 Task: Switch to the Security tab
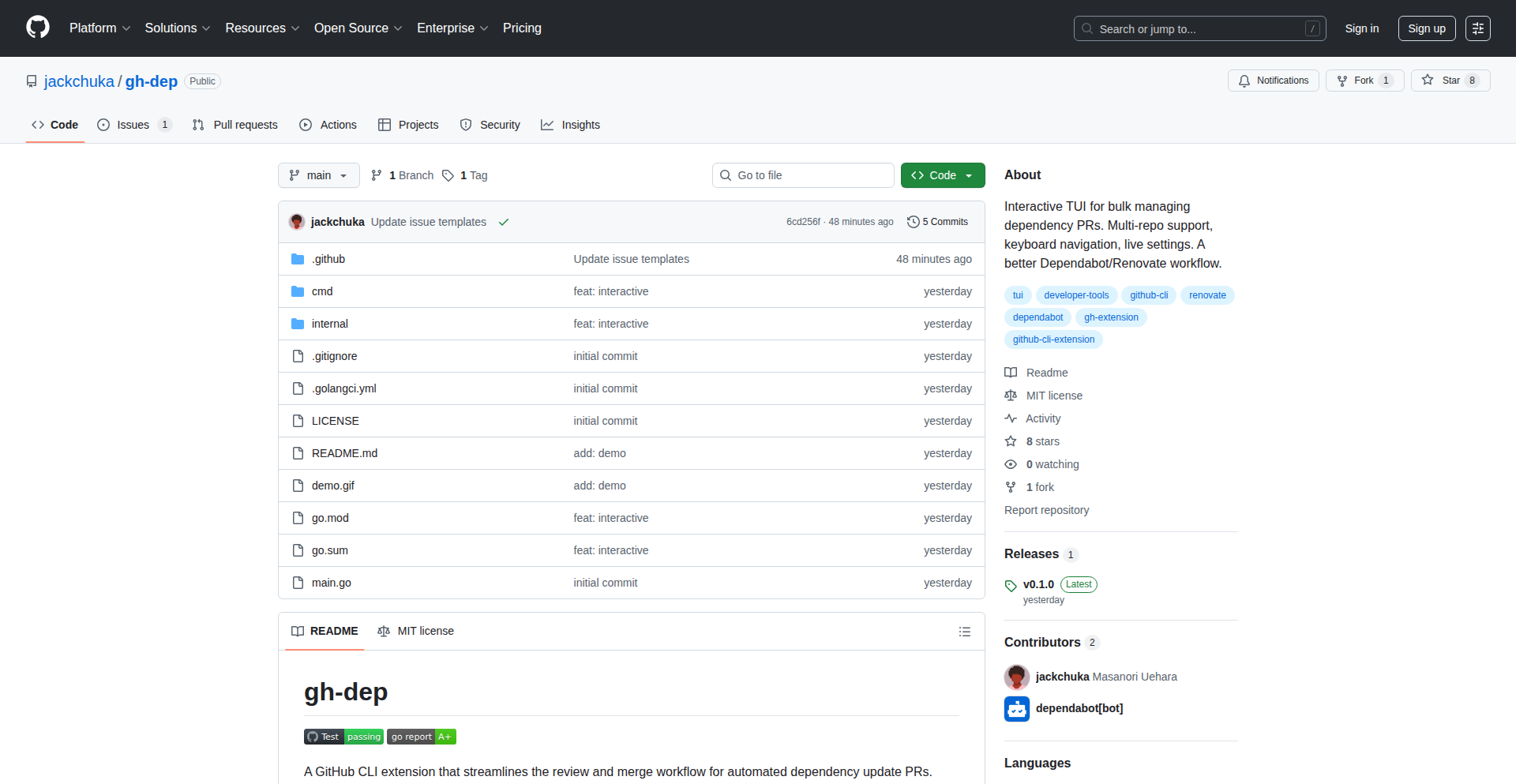tap(490, 125)
